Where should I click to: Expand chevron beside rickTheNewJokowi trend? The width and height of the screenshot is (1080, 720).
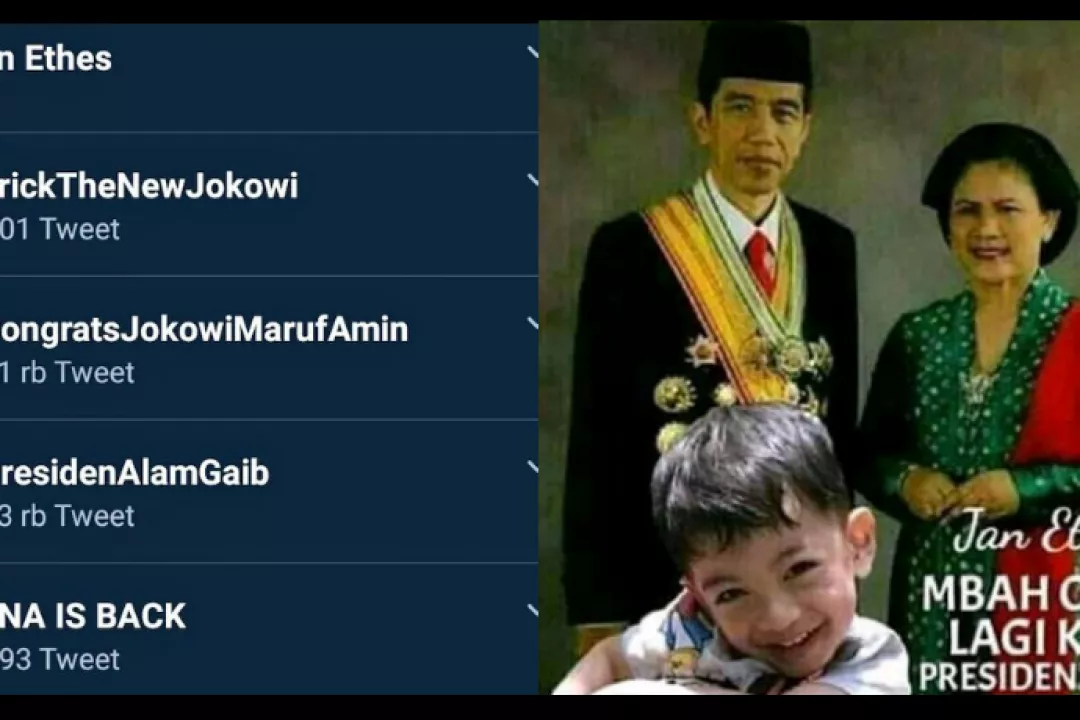pyautogui.click(x=532, y=181)
